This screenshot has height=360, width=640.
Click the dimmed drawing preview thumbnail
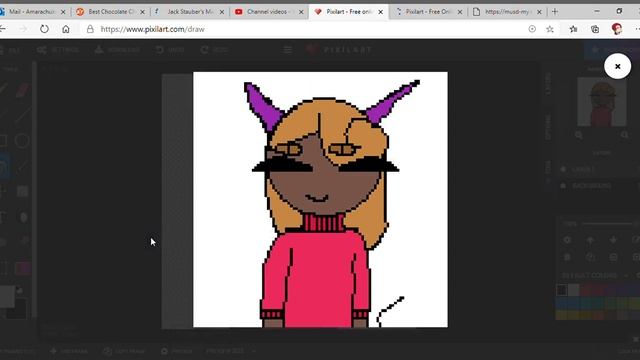pos(602,102)
